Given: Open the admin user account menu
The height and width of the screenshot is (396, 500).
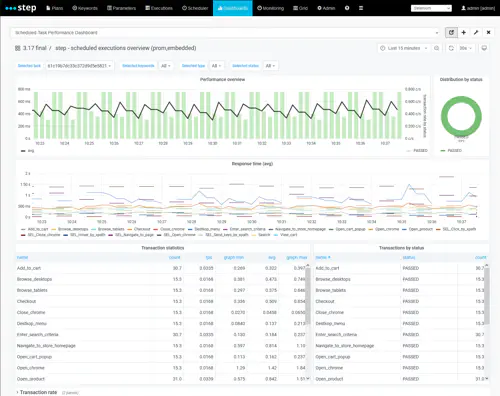Looking at the screenshot, I should (478, 8).
